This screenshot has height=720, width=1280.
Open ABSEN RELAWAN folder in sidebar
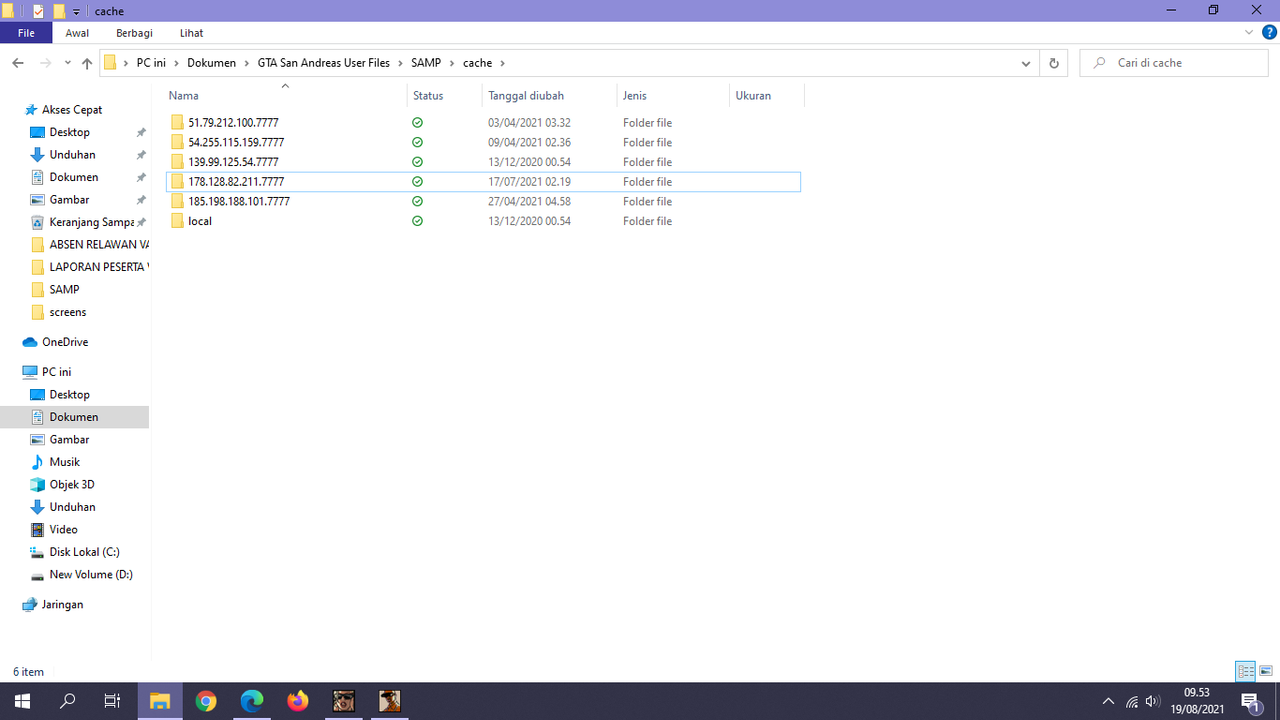click(98, 245)
